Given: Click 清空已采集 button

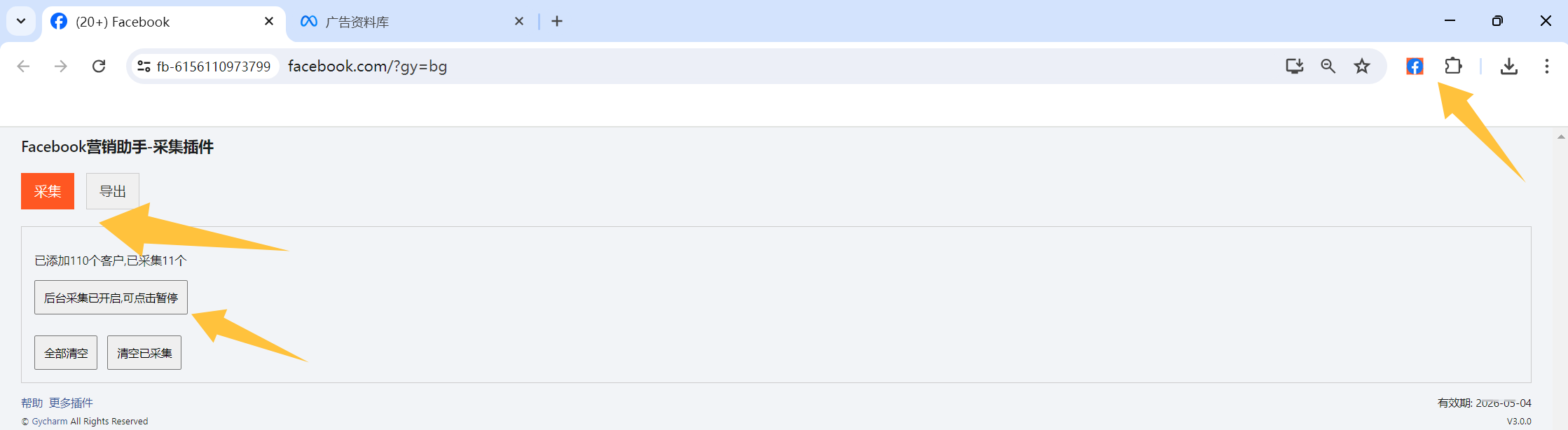Looking at the screenshot, I should coord(144,353).
